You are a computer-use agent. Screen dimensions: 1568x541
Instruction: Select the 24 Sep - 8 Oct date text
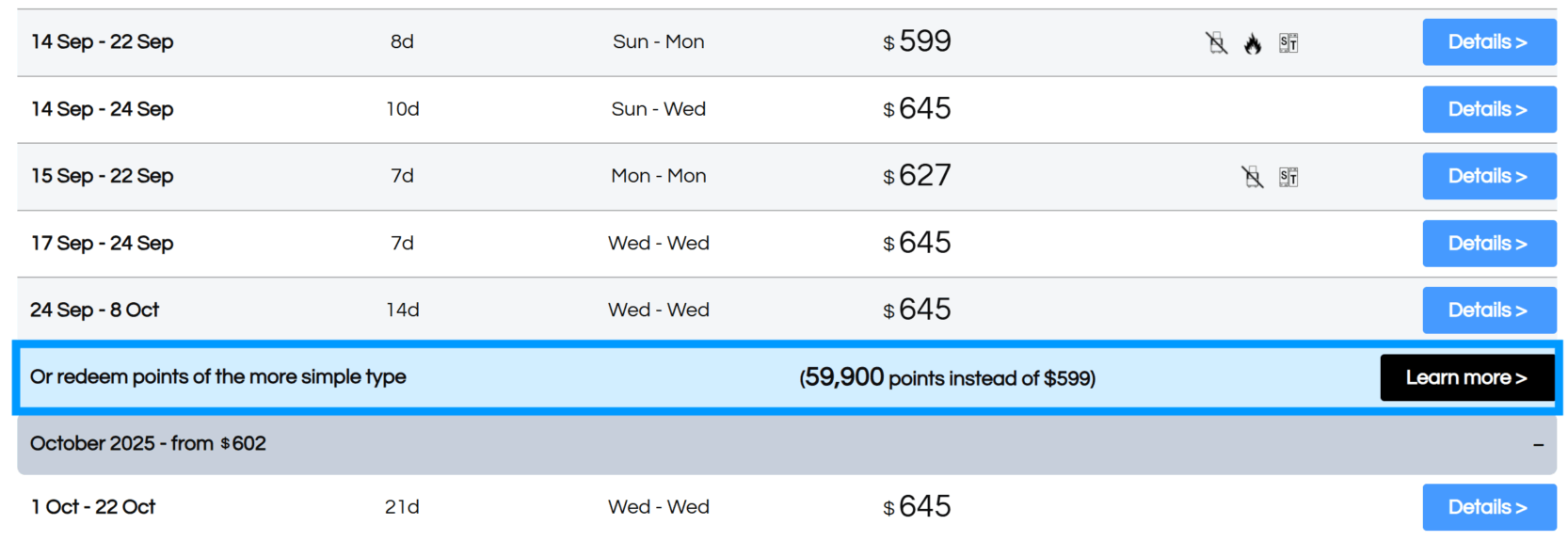[94, 310]
